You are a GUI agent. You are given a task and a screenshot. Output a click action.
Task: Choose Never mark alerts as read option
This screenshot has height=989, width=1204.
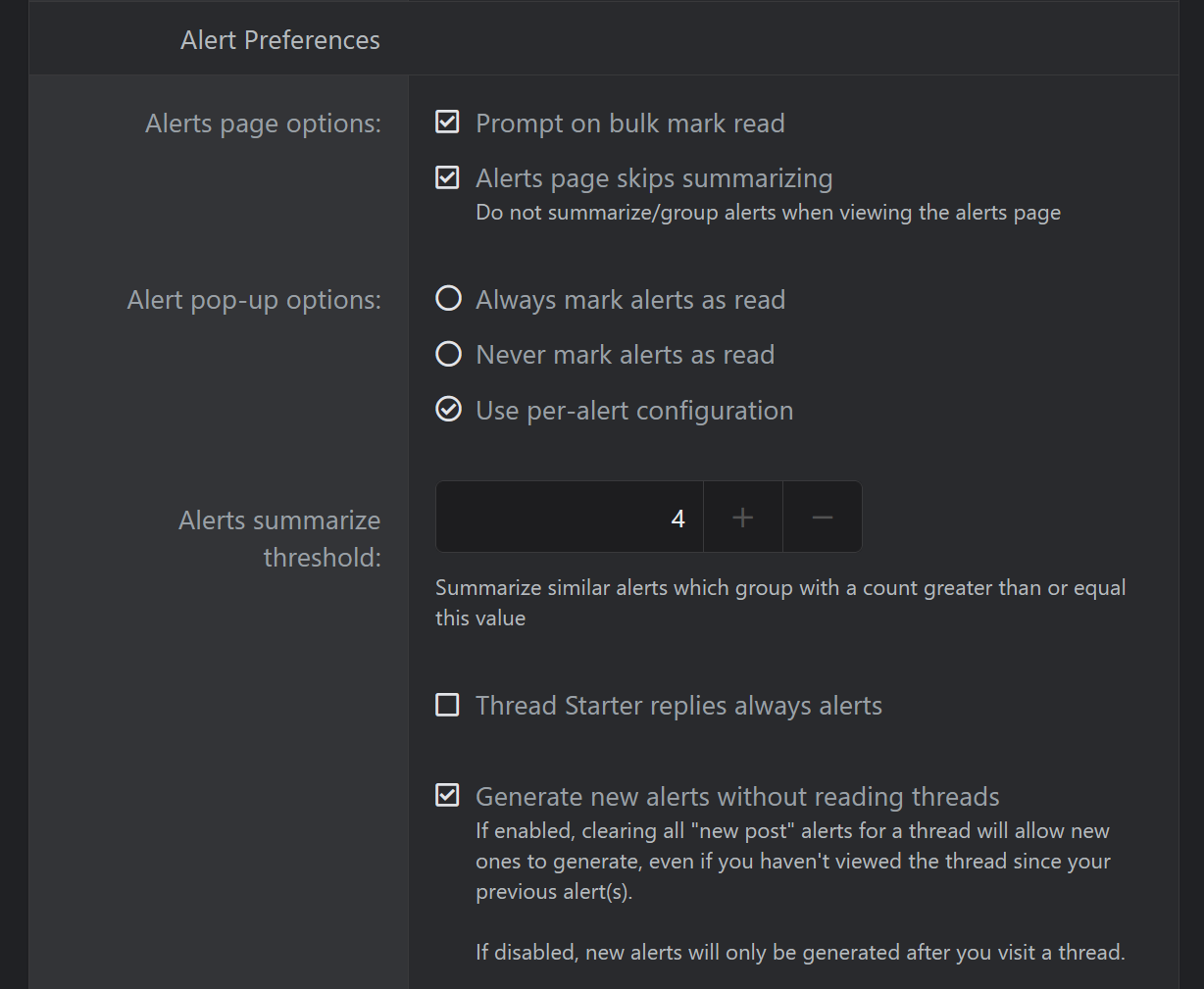(x=448, y=354)
